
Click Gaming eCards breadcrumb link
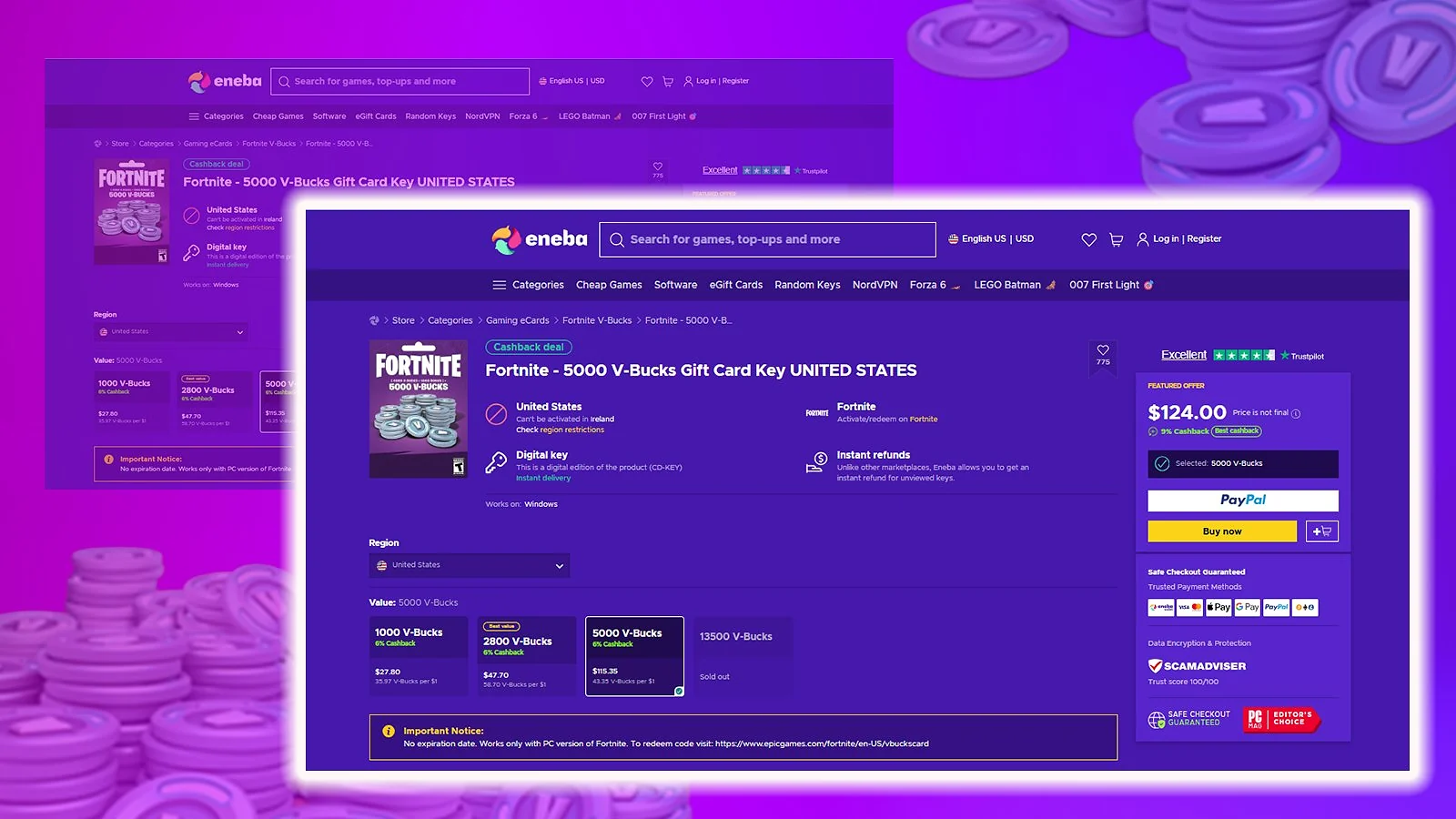click(x=517, y=320)
